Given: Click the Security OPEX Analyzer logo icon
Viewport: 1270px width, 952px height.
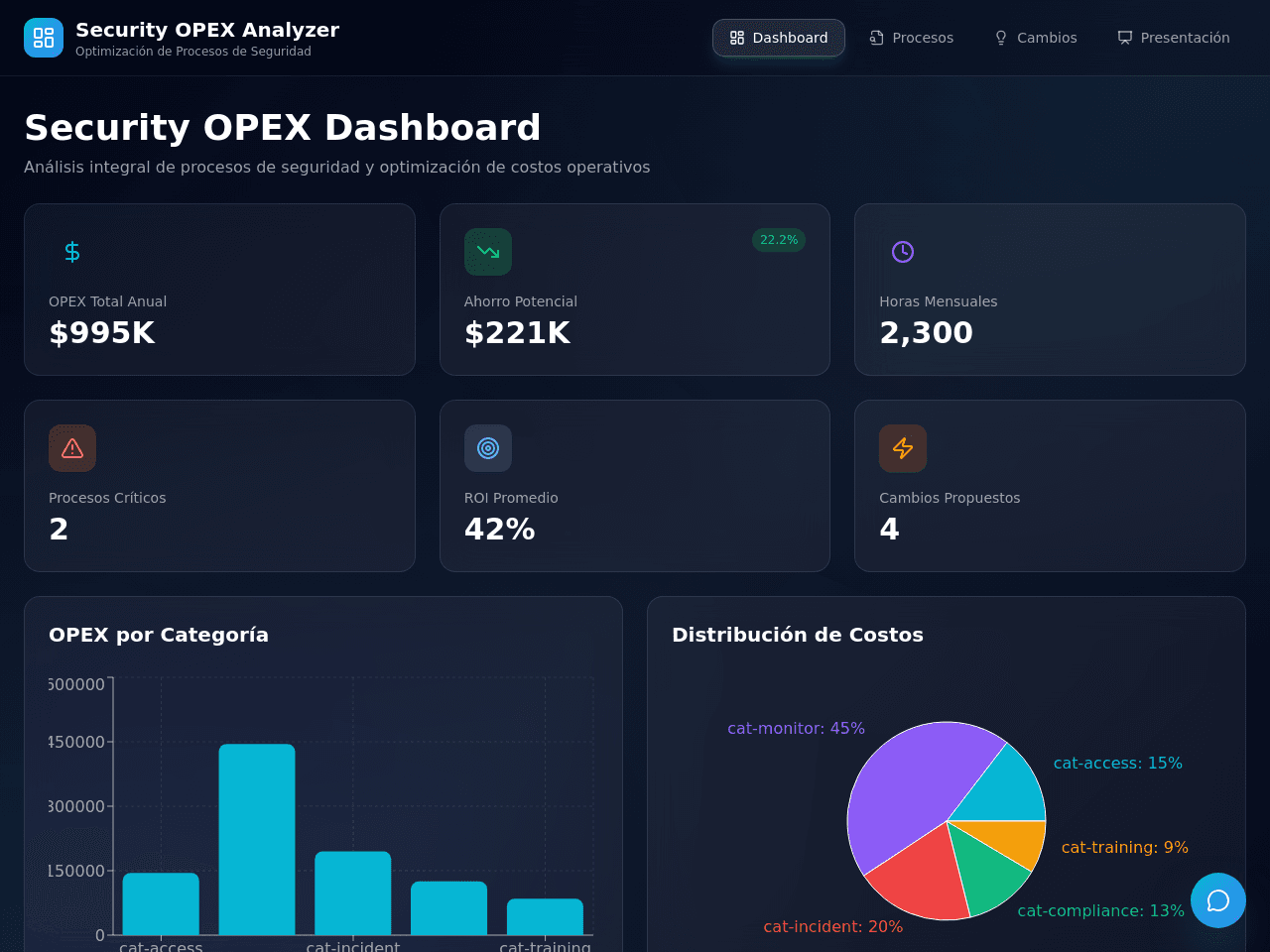Looking at the screenshot, I should pyautogui.click(x=44, y=38).
